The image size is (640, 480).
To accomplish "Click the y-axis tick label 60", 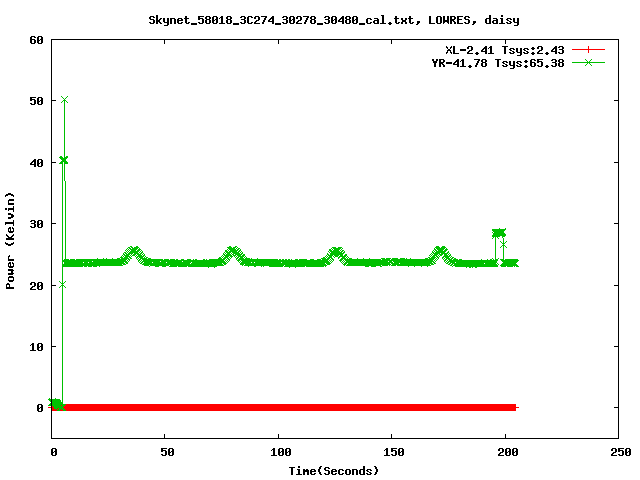I will tap(36, 40).
